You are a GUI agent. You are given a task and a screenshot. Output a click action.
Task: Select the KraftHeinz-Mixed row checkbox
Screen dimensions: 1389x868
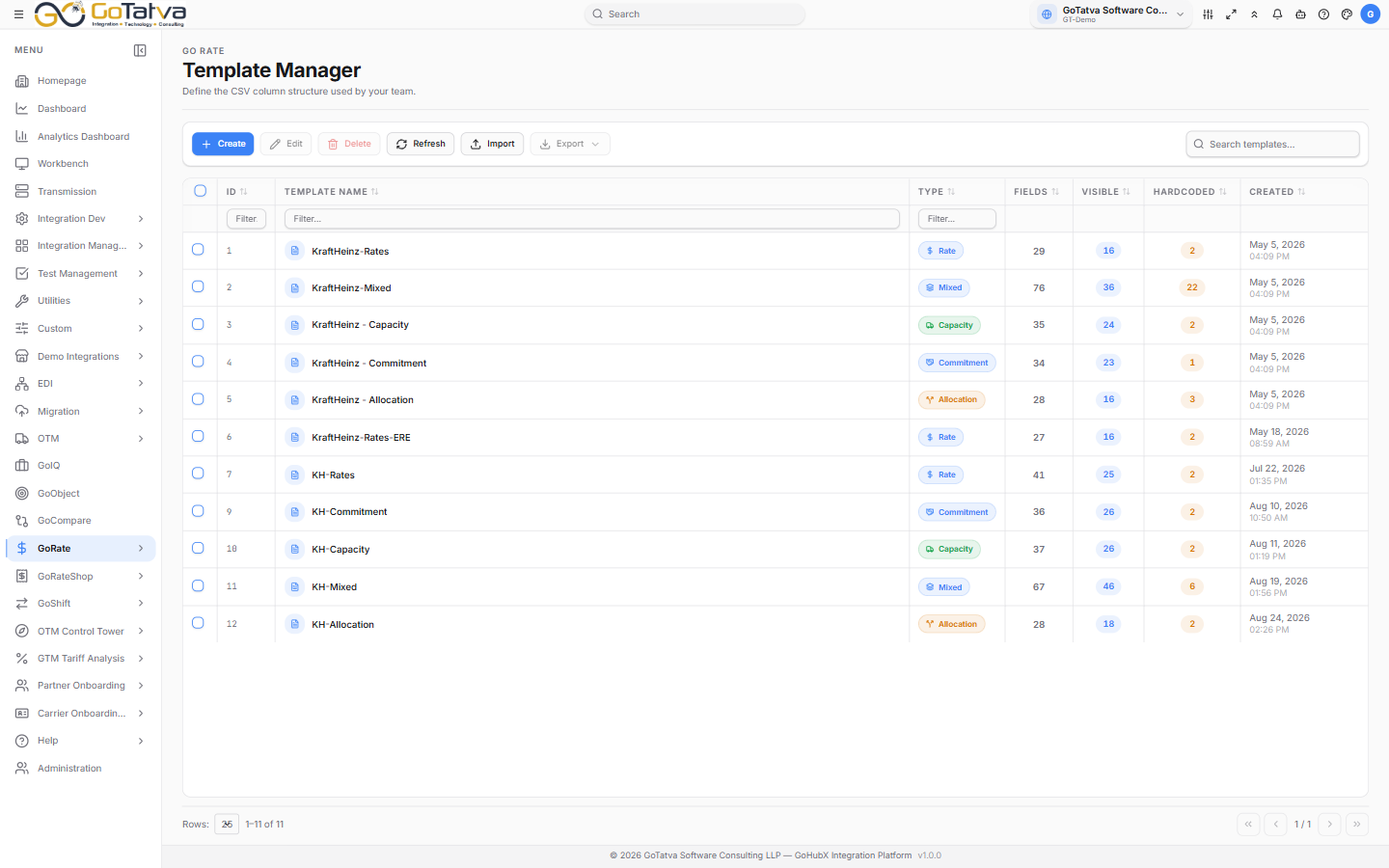(198, 286)
